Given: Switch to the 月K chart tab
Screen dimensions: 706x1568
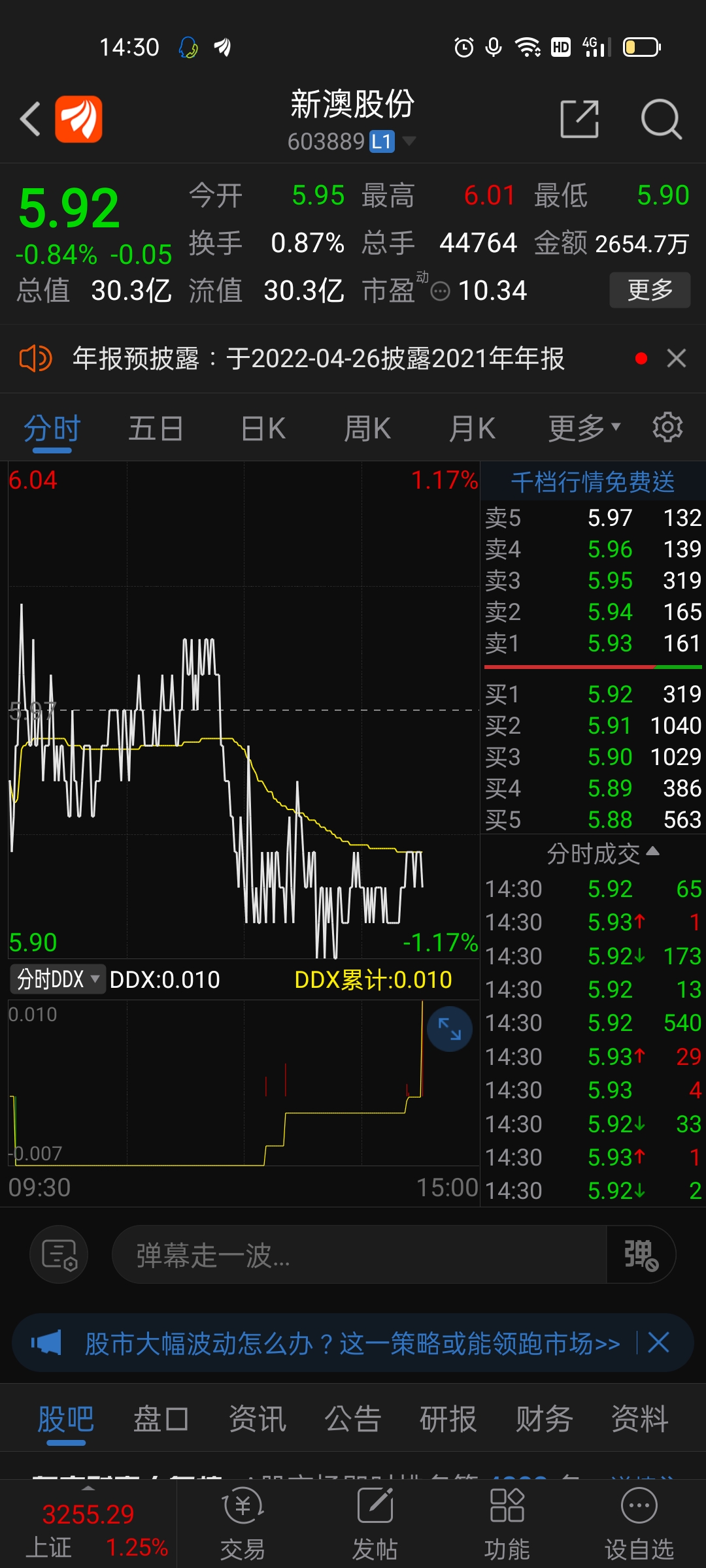Looking at the screenshot, I should tap(472, 429).
